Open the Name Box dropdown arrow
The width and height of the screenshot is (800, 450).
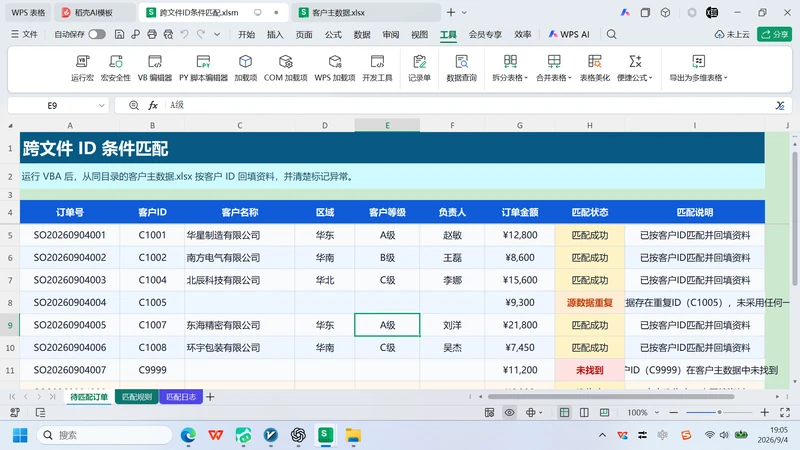(102, 106)
